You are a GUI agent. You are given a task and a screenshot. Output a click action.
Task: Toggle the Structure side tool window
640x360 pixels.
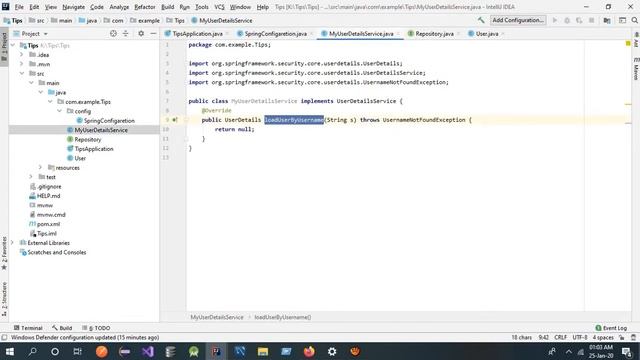click(x=4, y=299)
